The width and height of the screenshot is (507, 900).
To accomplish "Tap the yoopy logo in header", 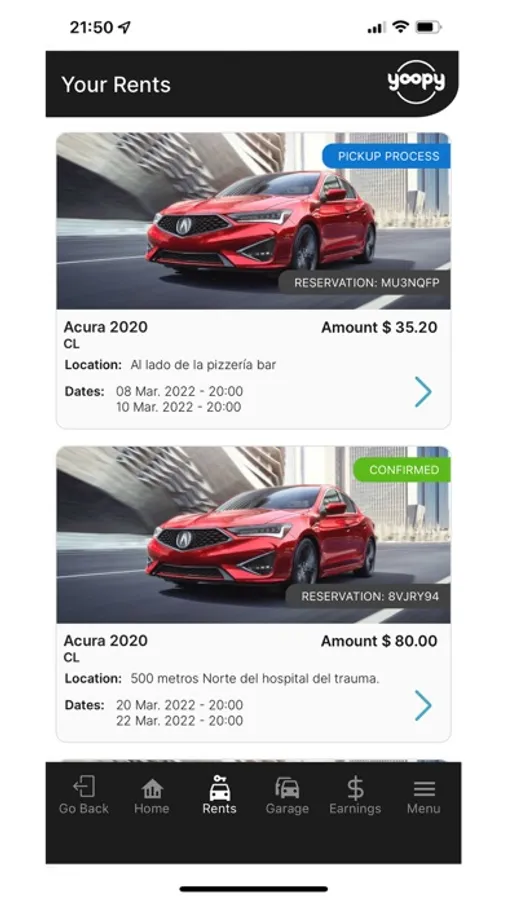I will point(416,82).
